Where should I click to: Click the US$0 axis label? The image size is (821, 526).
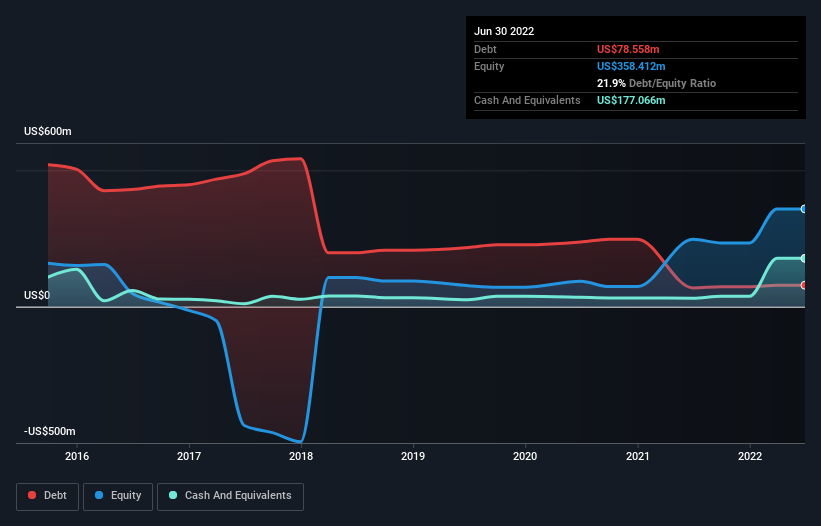(37, 295)
